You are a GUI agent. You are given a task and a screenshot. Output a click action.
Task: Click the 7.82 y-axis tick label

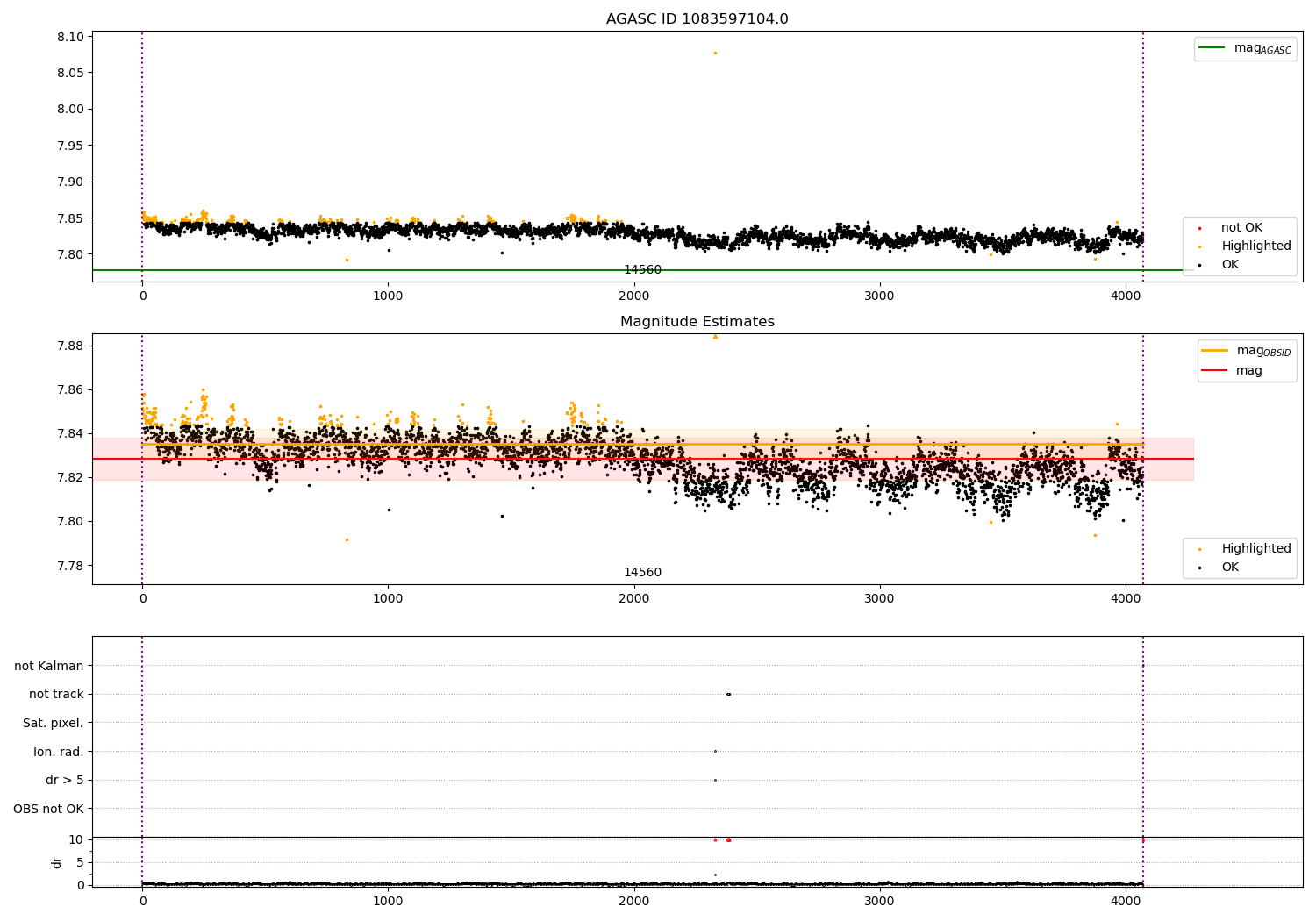click(x=71, y=477)
